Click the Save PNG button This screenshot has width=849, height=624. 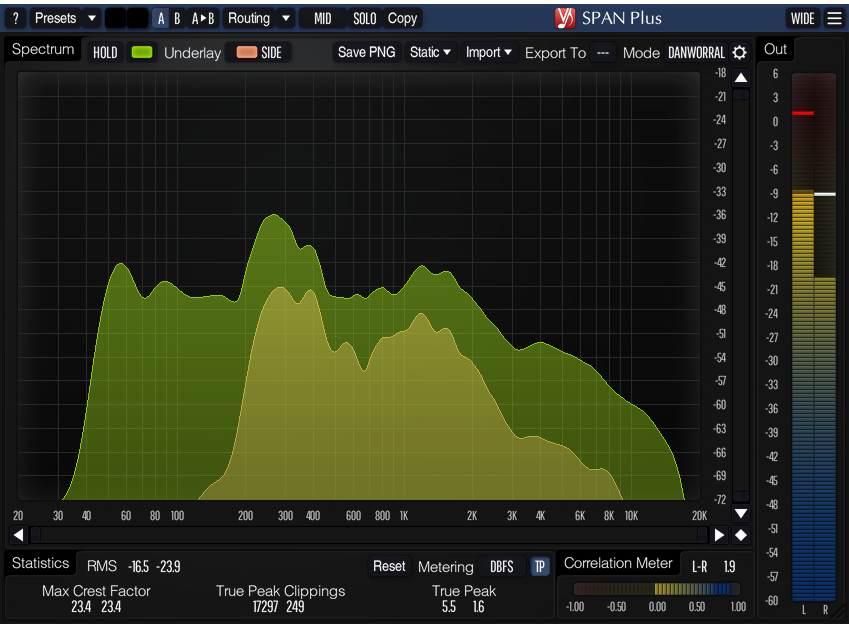click(366, 52)
